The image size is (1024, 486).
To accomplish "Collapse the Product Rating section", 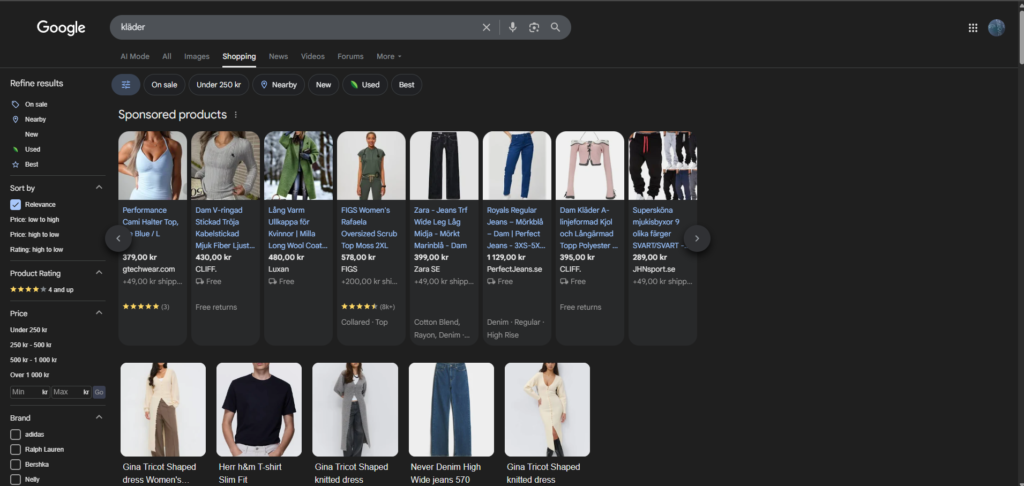I will coord(99,272).
